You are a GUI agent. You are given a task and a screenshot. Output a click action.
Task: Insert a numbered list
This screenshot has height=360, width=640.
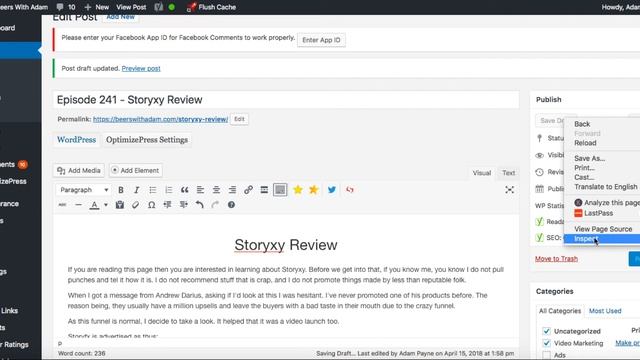pyautogui.click(x=169, y=190)
